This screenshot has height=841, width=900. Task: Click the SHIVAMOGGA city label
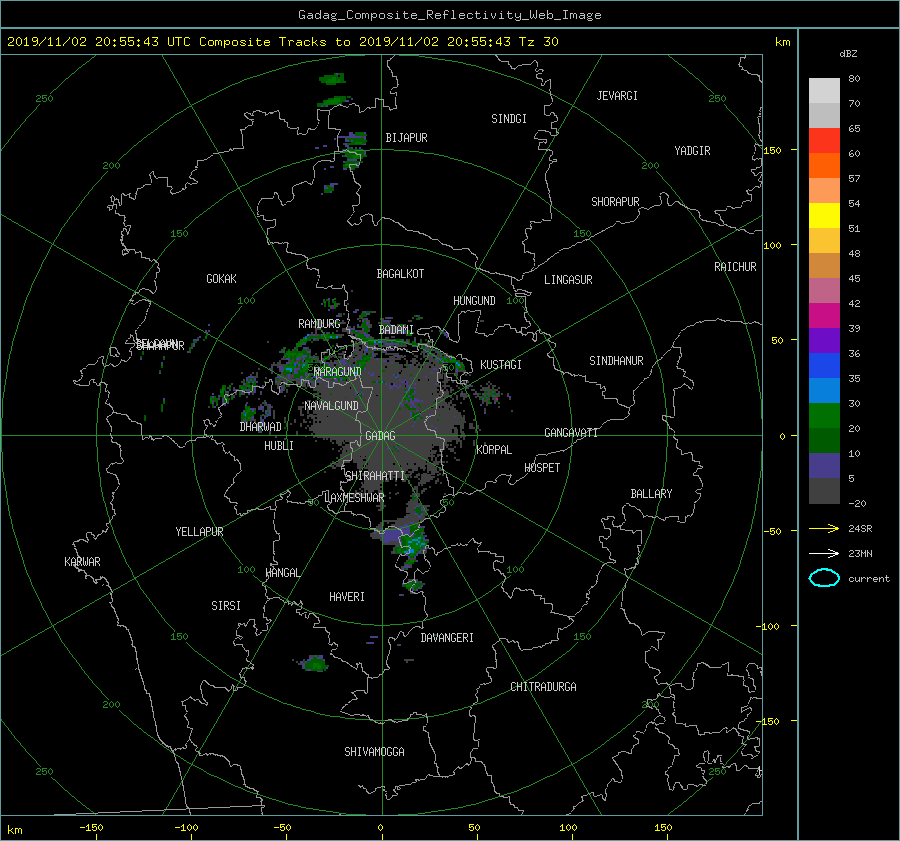click(374, 752)
